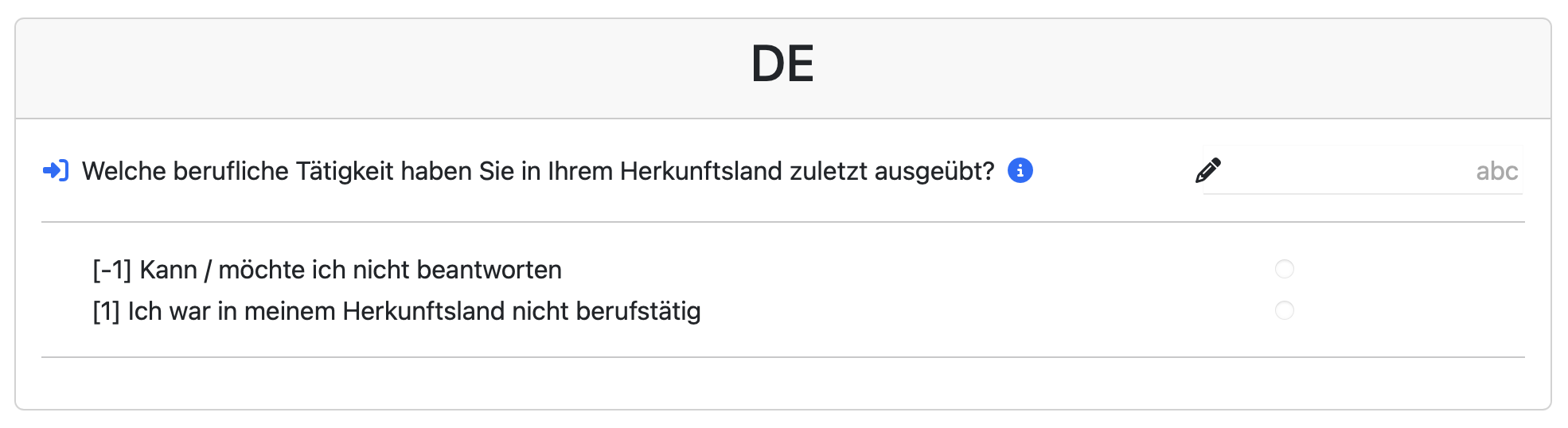Image resolution: width=1568 pixels, height=428 pixels.
Task: Click the question text about "berufliche Tätigkeit"
Action: tap(538, 171)
